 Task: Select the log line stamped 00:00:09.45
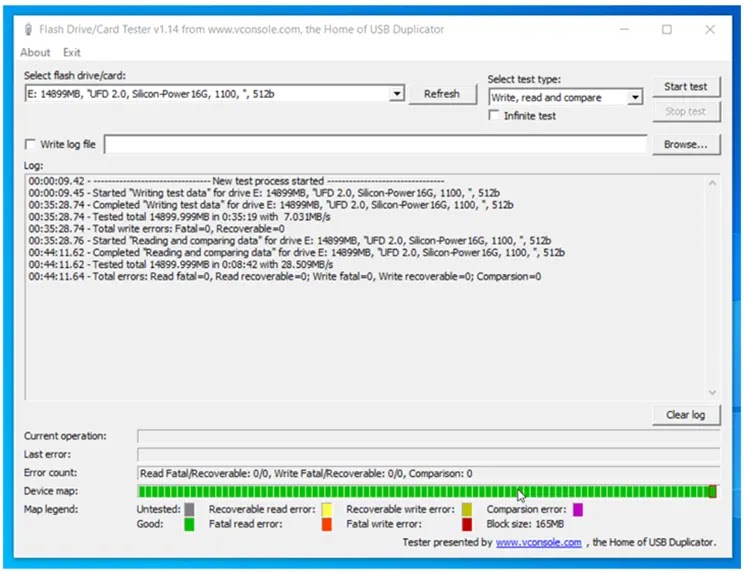tap(264, 193)
